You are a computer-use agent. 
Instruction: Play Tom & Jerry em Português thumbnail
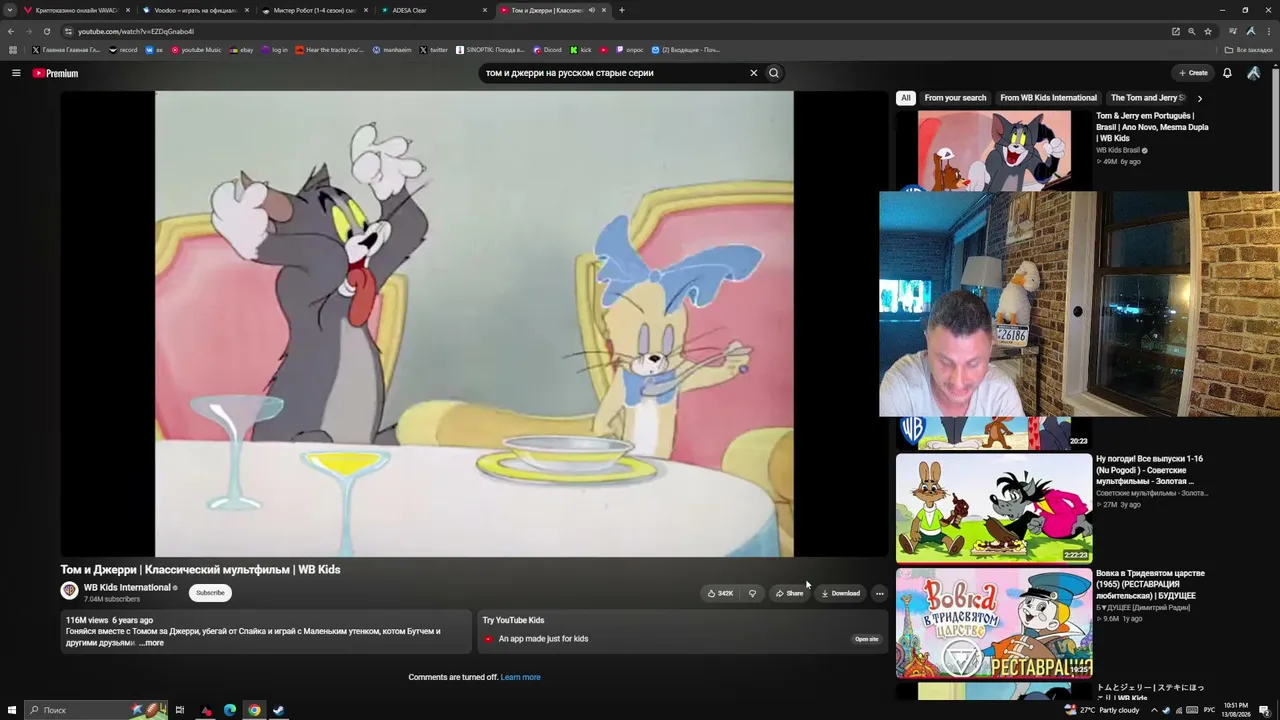pos(994,150)
